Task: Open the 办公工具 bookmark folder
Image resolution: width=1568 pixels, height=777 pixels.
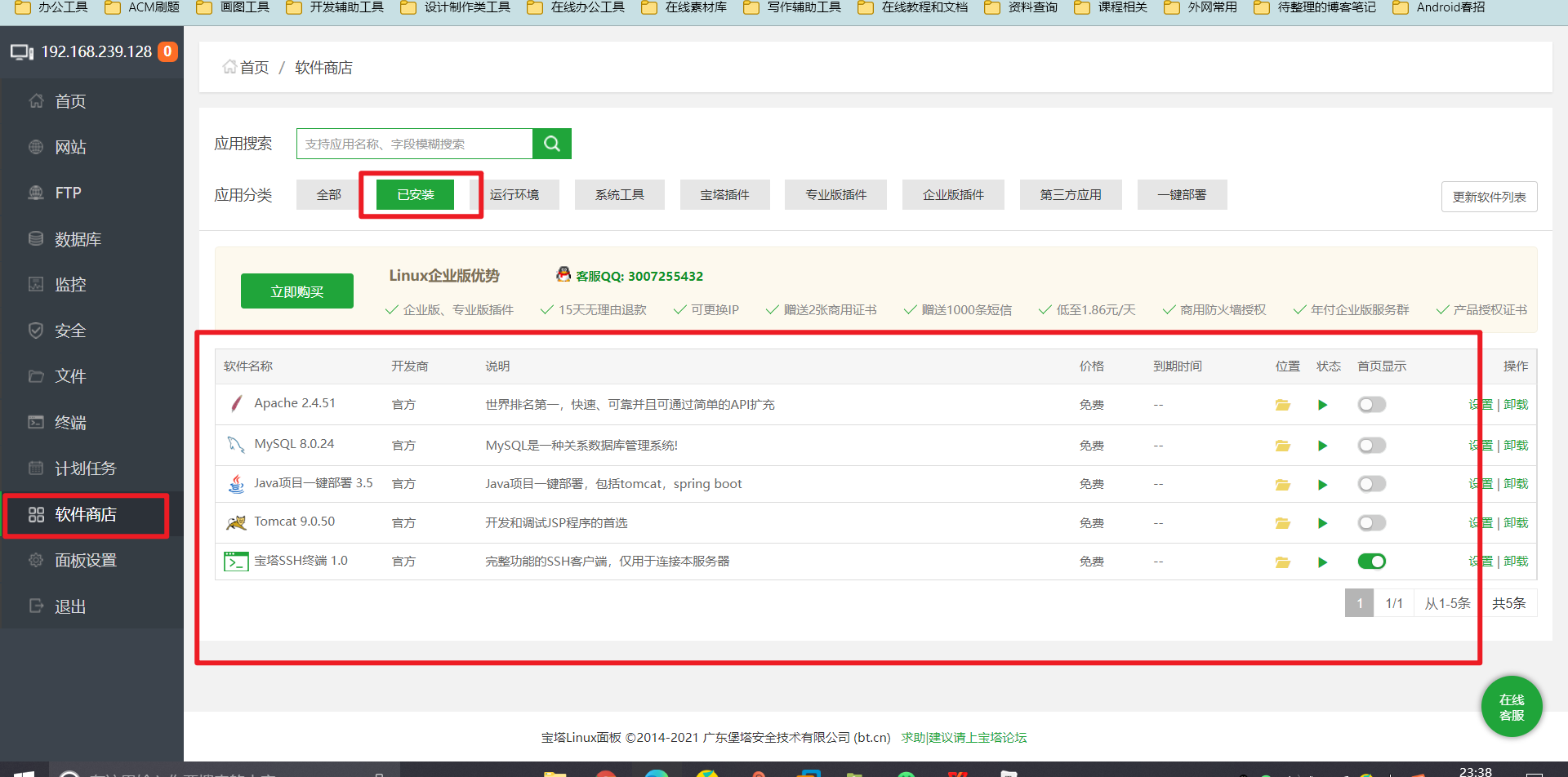Action: (51, 7)
